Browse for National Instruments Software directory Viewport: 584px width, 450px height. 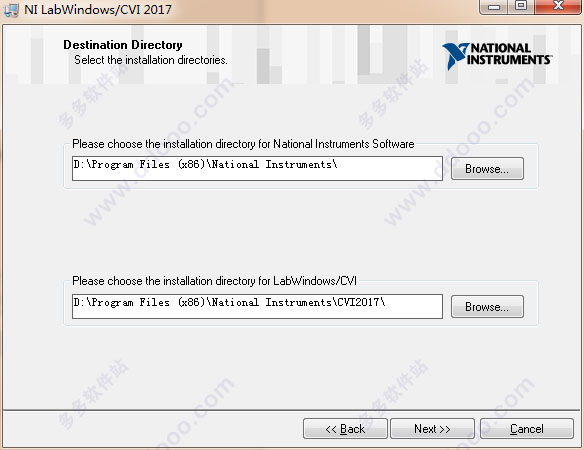click(487, 169)
